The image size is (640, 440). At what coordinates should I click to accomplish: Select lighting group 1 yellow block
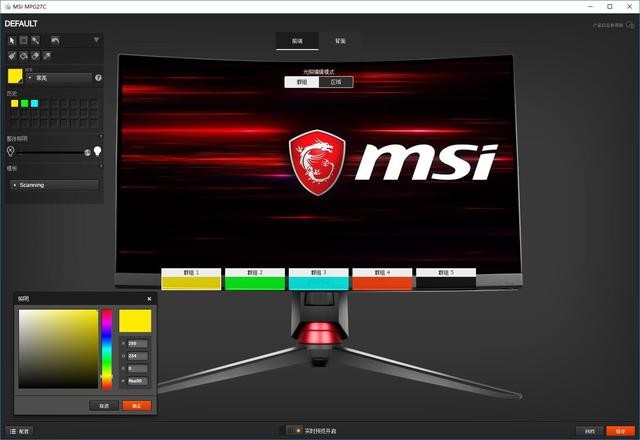[191, 279]
